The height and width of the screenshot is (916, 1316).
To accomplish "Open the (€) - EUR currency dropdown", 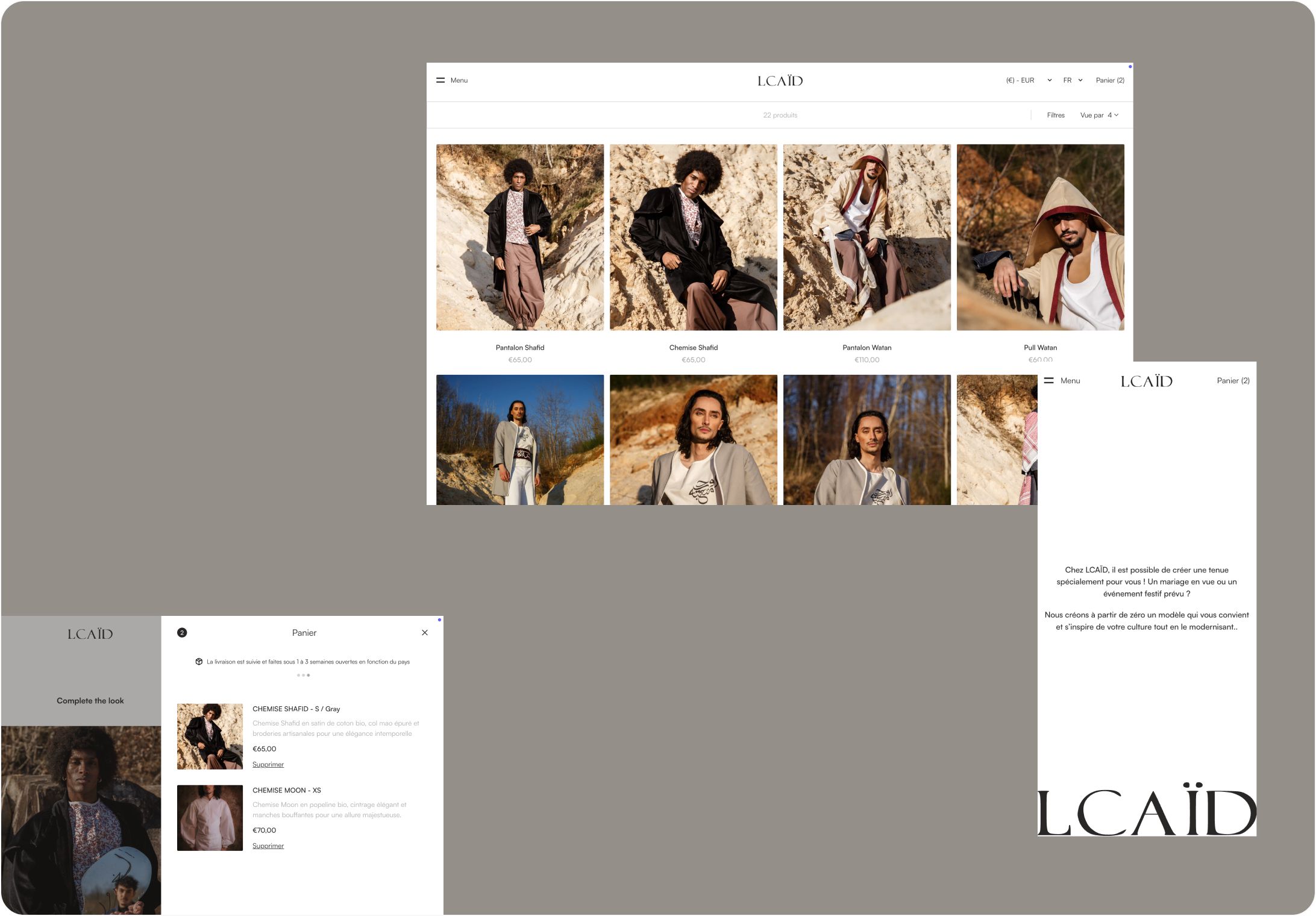I will tap(1029, 80).
